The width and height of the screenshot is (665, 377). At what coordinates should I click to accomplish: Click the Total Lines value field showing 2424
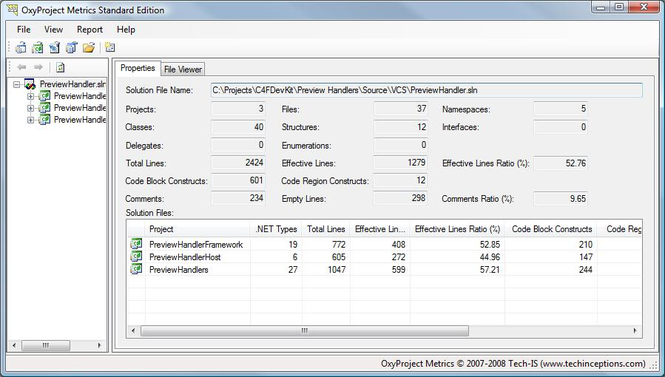[x=238, y=163]
